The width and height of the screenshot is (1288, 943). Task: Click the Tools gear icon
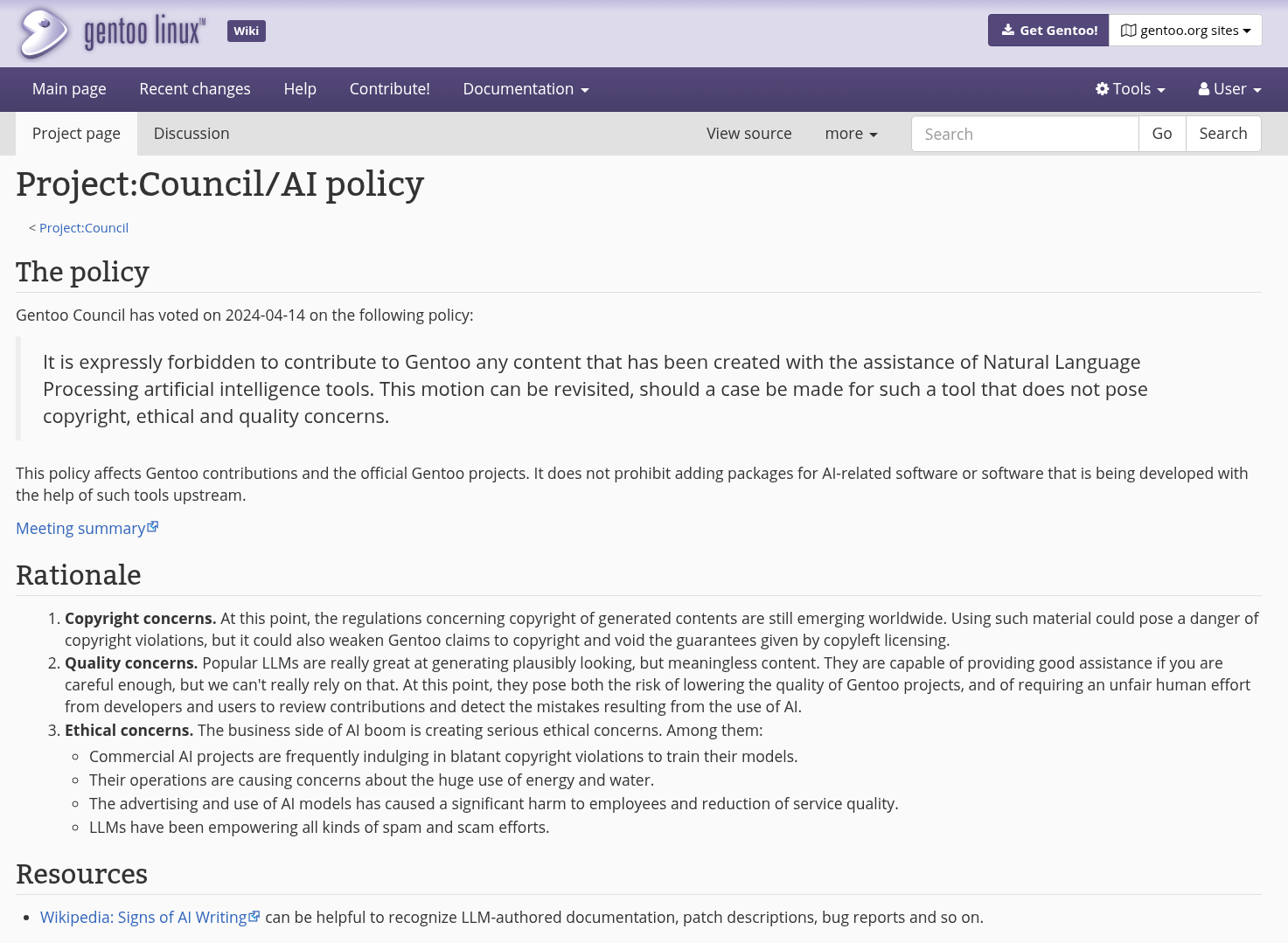point(1103,89)
